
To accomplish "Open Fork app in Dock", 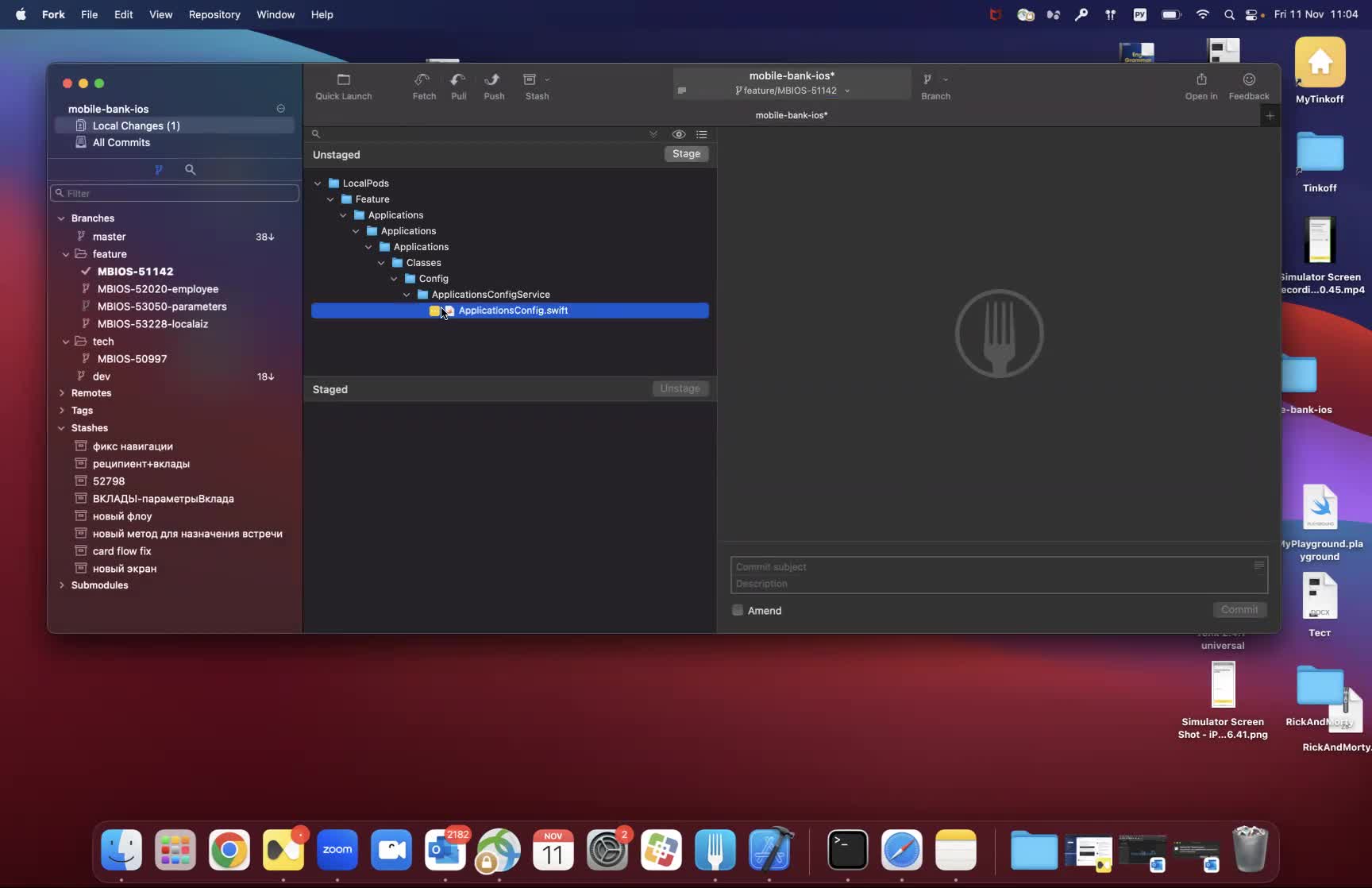I will 715,850.
